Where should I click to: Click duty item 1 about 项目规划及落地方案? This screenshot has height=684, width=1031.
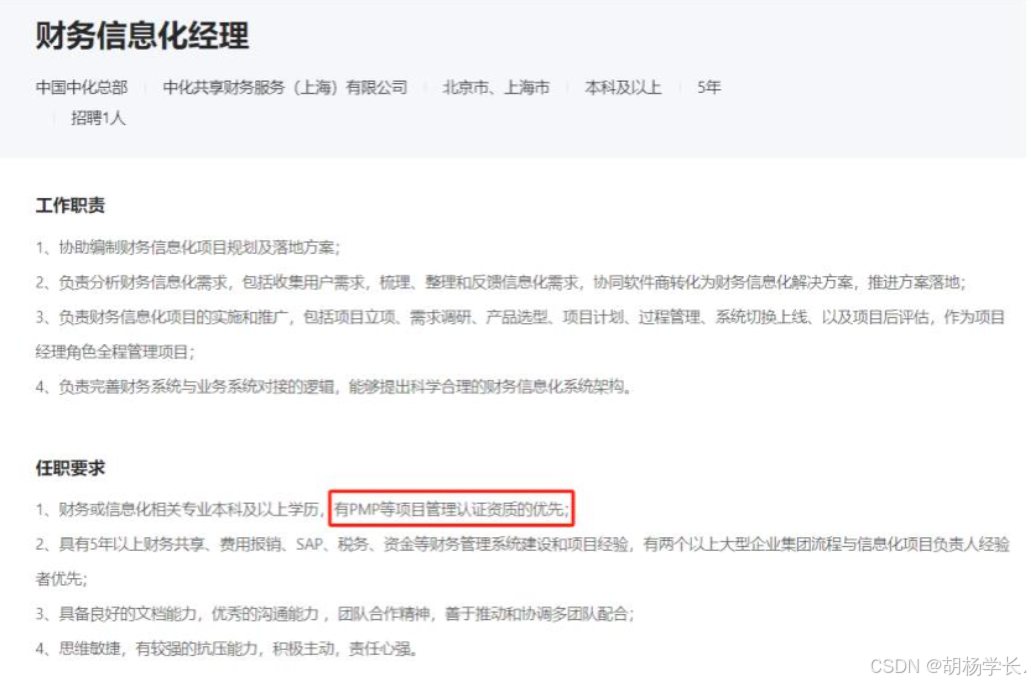188,247
